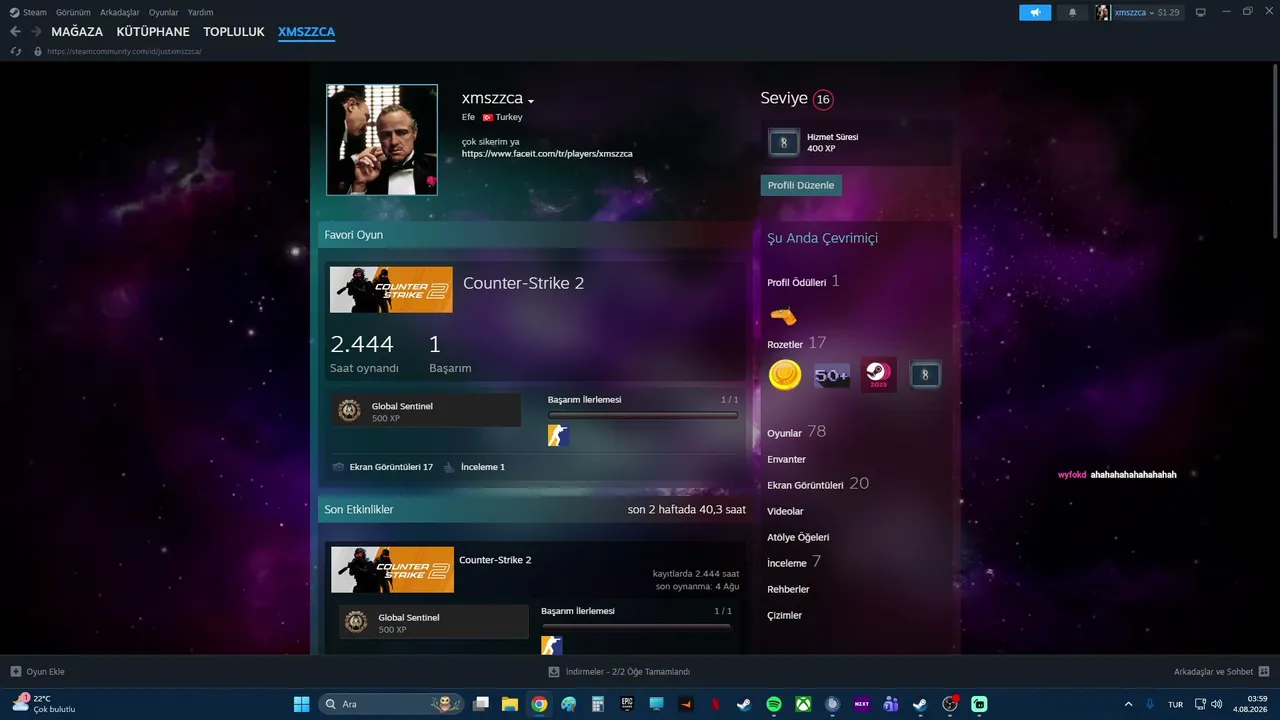Open the account menu showing $1.29

(x=1138, y=12)
